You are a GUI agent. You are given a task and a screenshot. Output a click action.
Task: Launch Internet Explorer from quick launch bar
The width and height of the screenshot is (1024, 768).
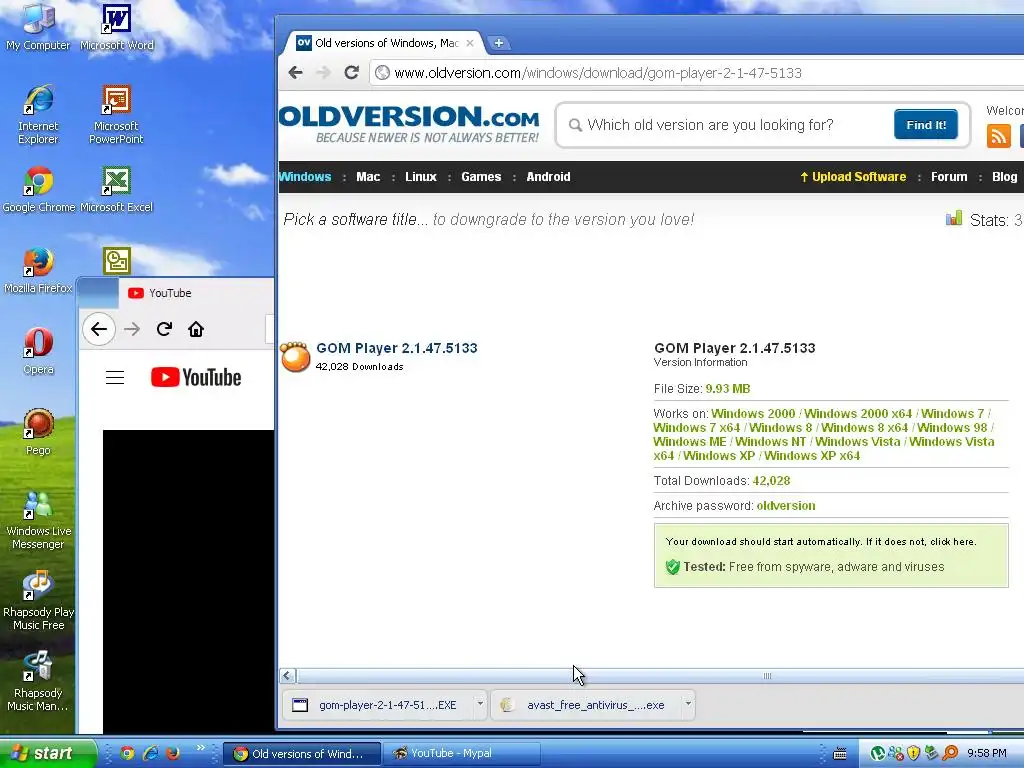(150, 753)
